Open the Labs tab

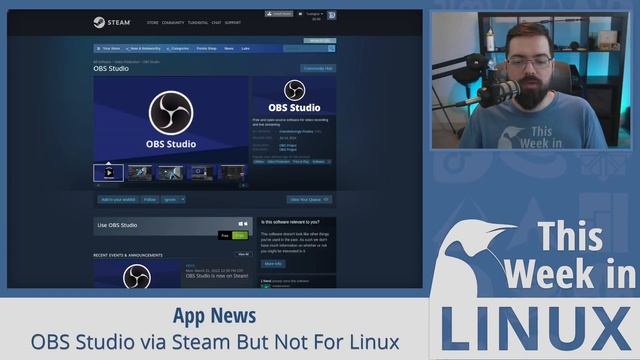coord(245,49)
